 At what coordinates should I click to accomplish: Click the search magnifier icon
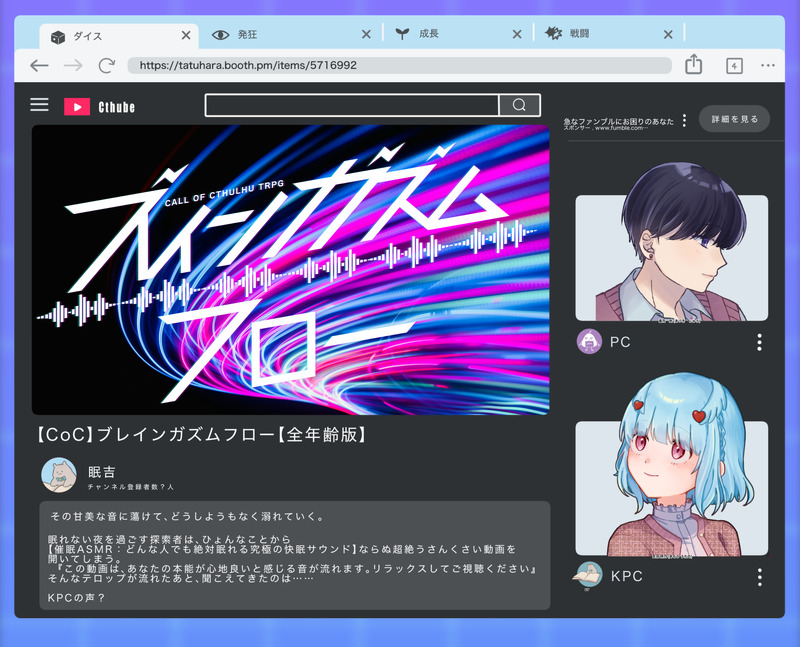519,105
